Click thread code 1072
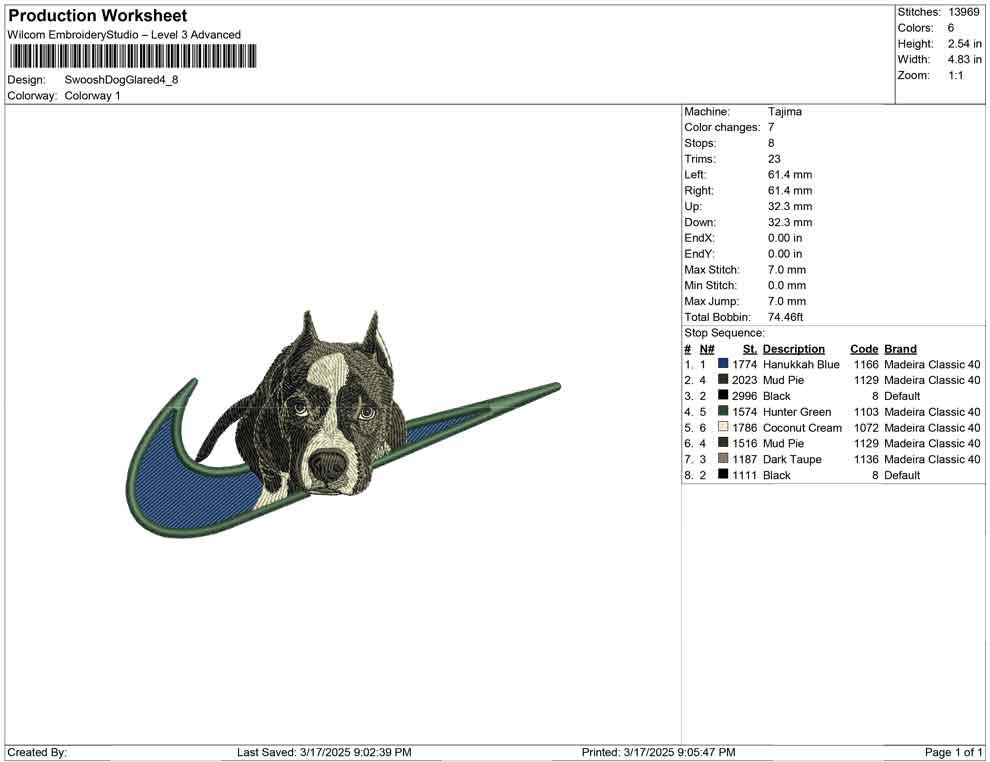The width and height of the screenshot is (990, 762). (x=866, y=427)
